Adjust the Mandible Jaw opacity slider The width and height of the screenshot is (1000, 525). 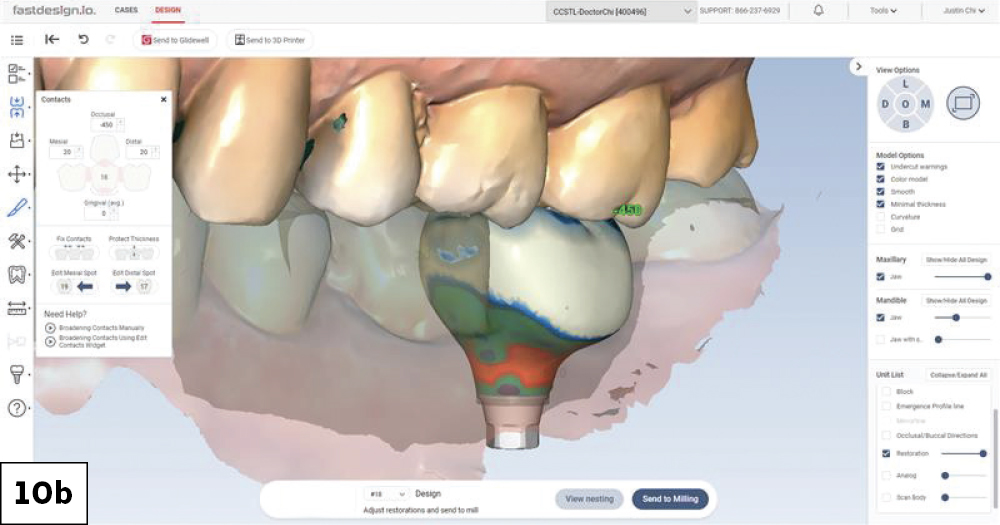click(956, 317)
